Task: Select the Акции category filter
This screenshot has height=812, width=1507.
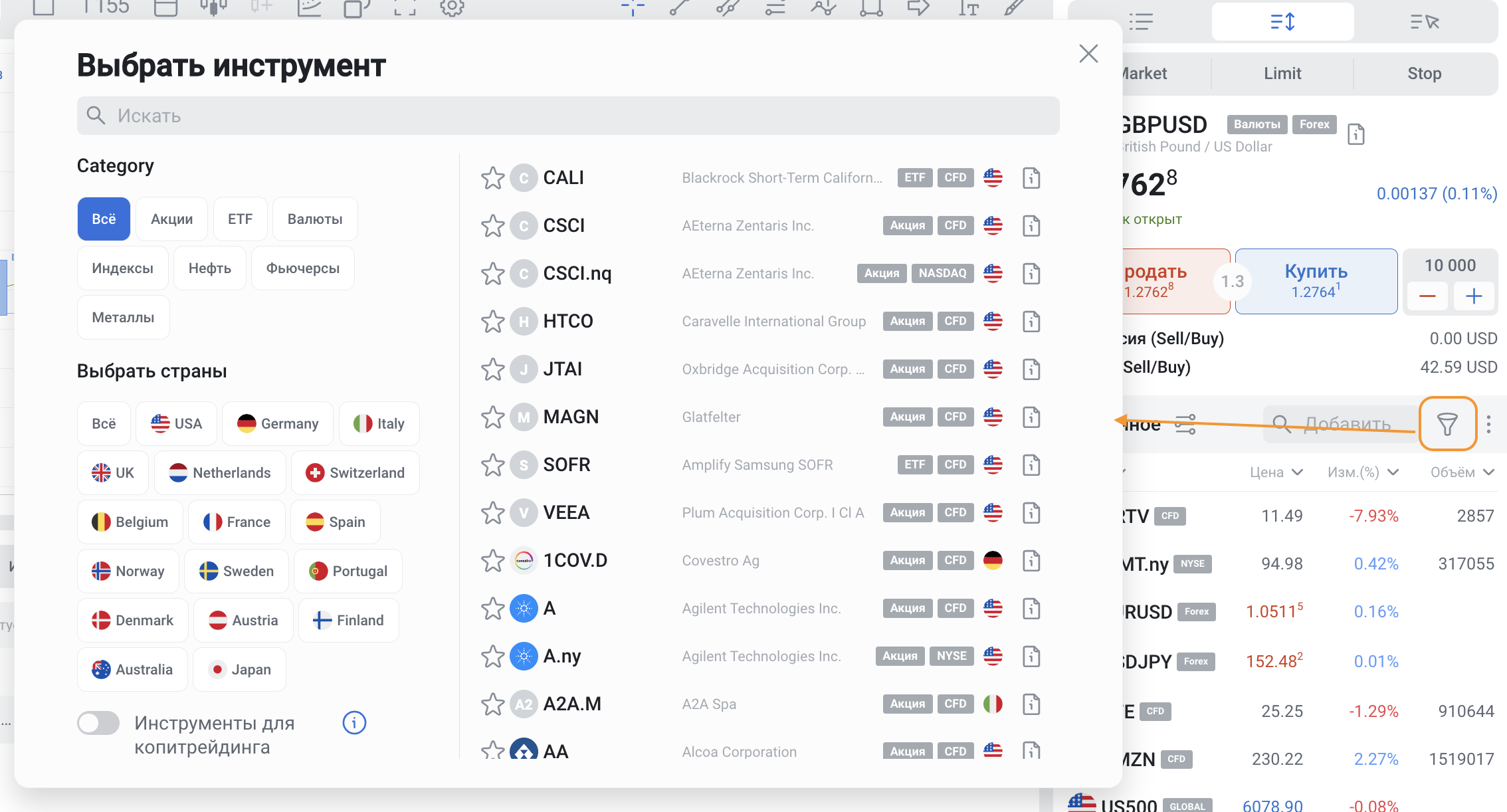Action: pos(171,219)
